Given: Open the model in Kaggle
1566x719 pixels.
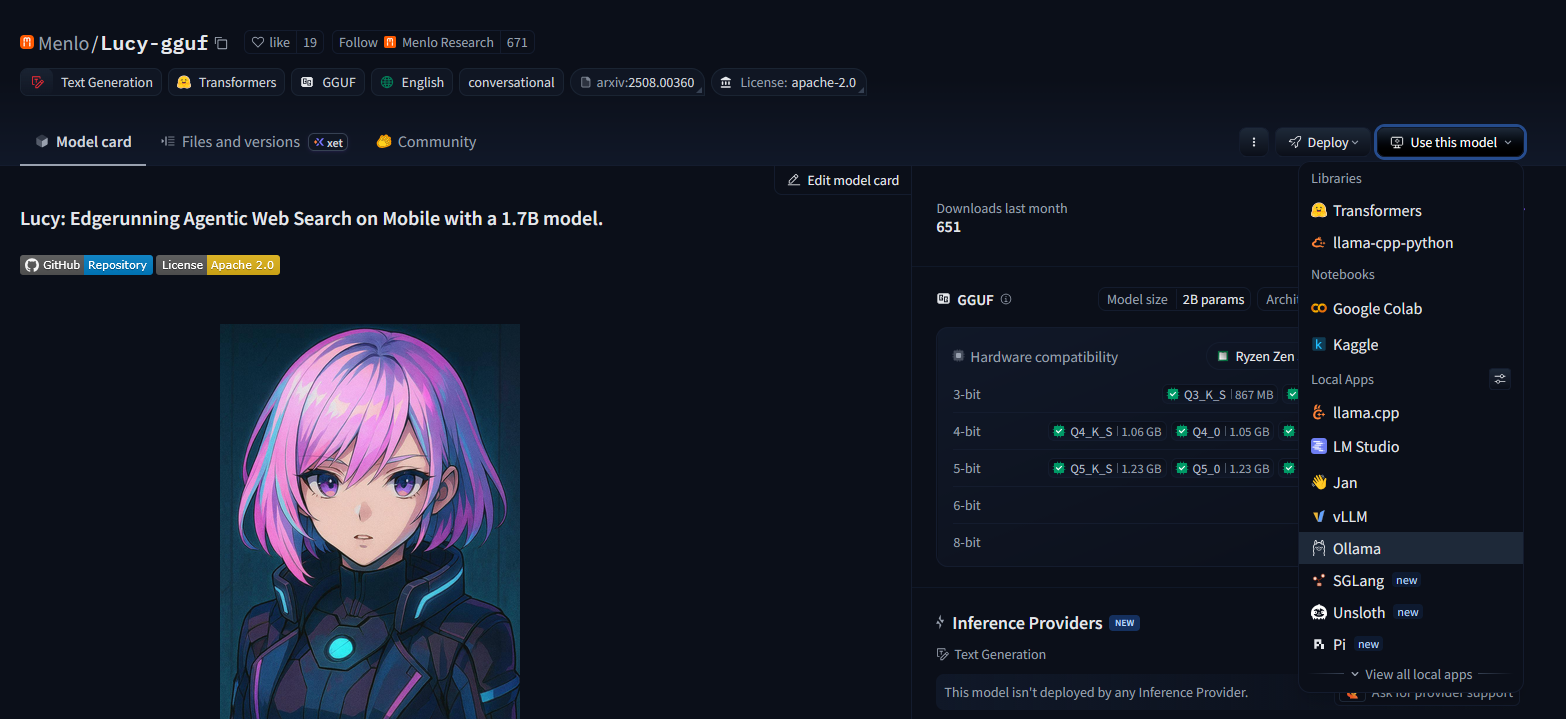Looking at the screenshot, I should (x=1355, y=344).
